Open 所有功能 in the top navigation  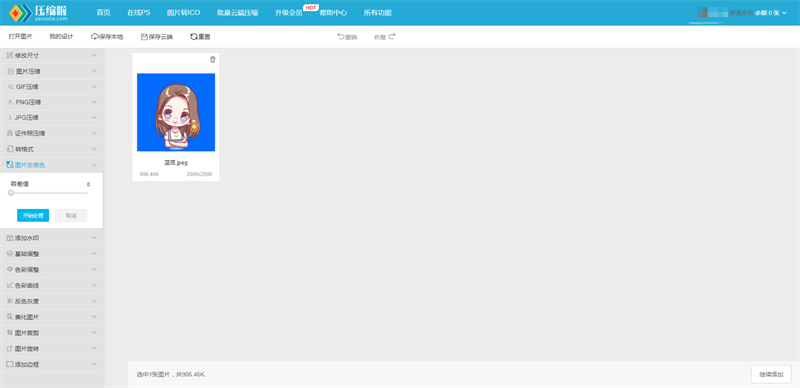point(378,13)
